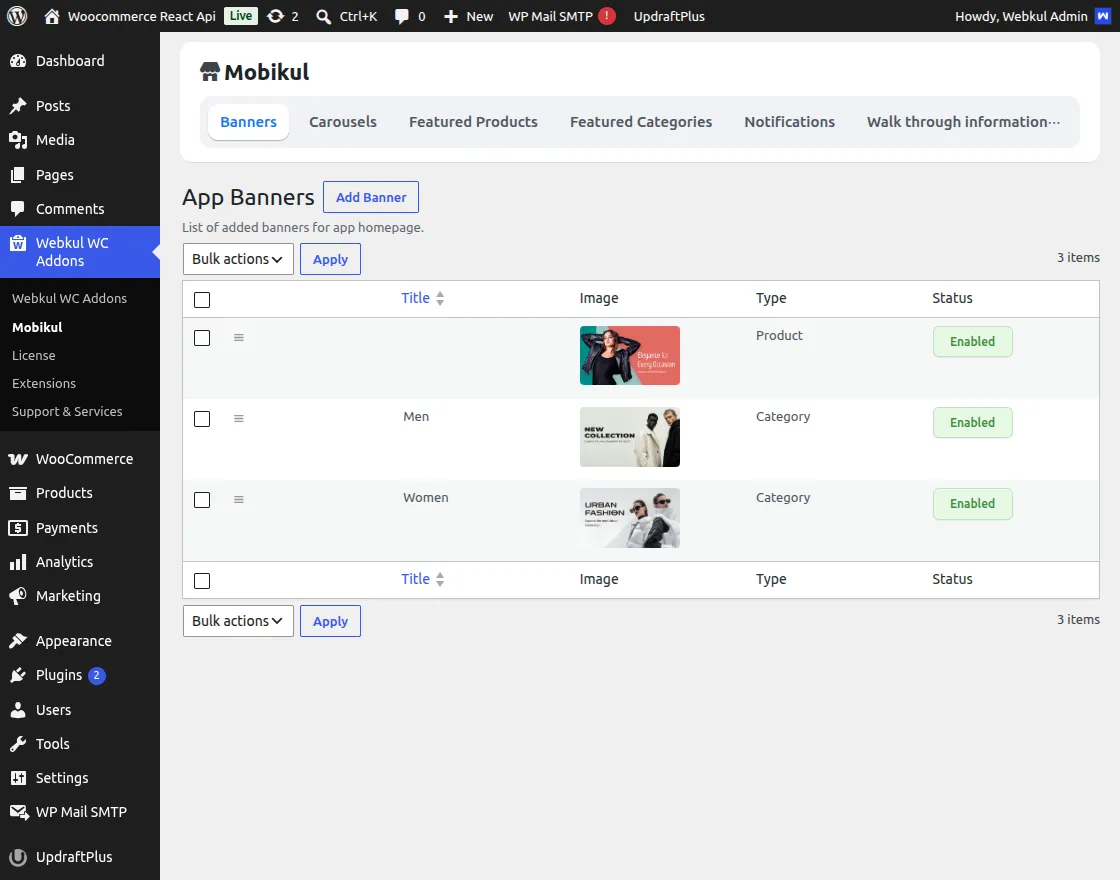The height and width of the screenshot is (880, 1120).
Task: Click the Webkul Admin avatar icon
Action: point(1103,16)
